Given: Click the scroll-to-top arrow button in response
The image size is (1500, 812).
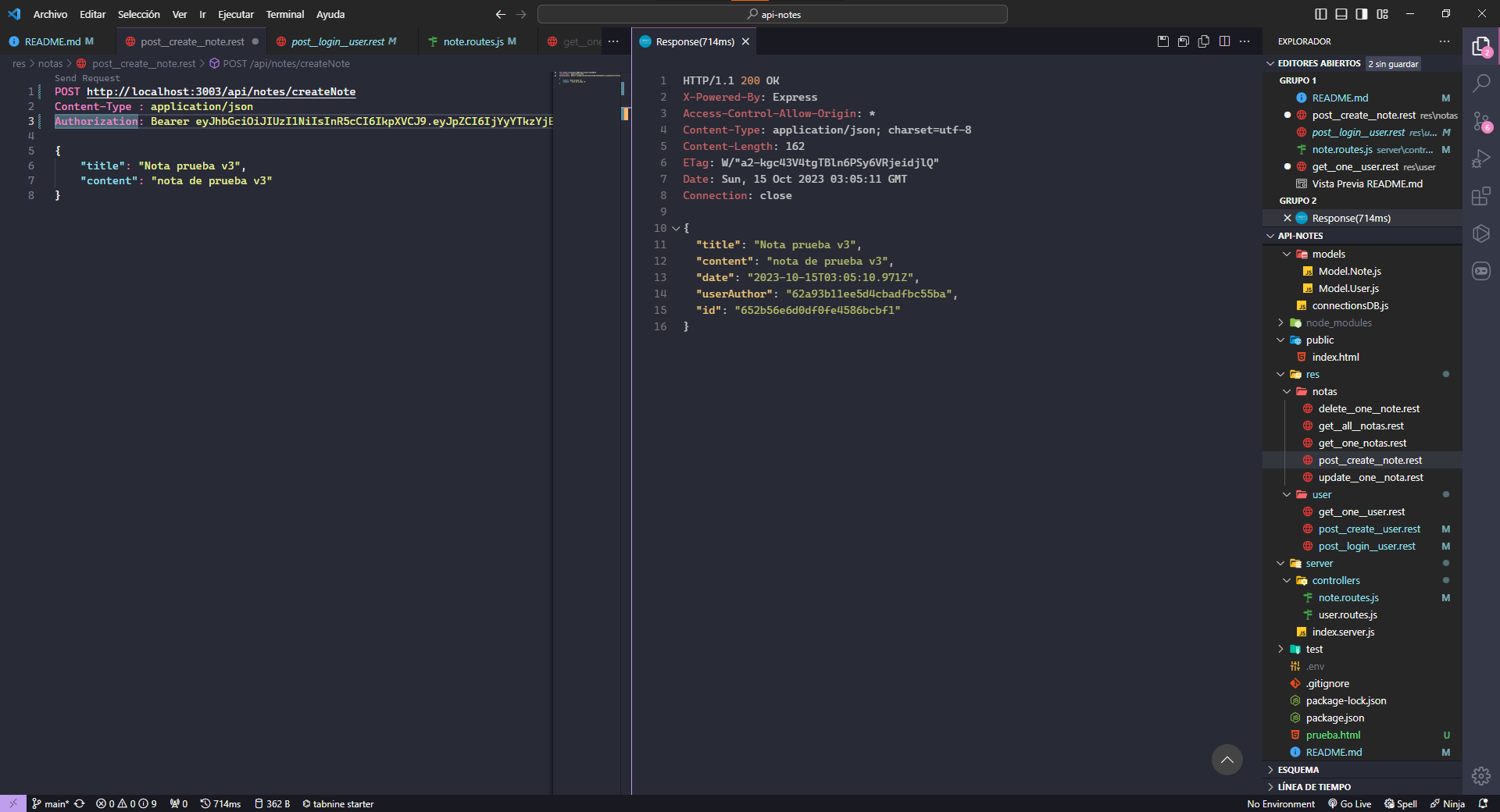Looking at the screenshot, I should pyautogui.click(x=1227, y=760).
